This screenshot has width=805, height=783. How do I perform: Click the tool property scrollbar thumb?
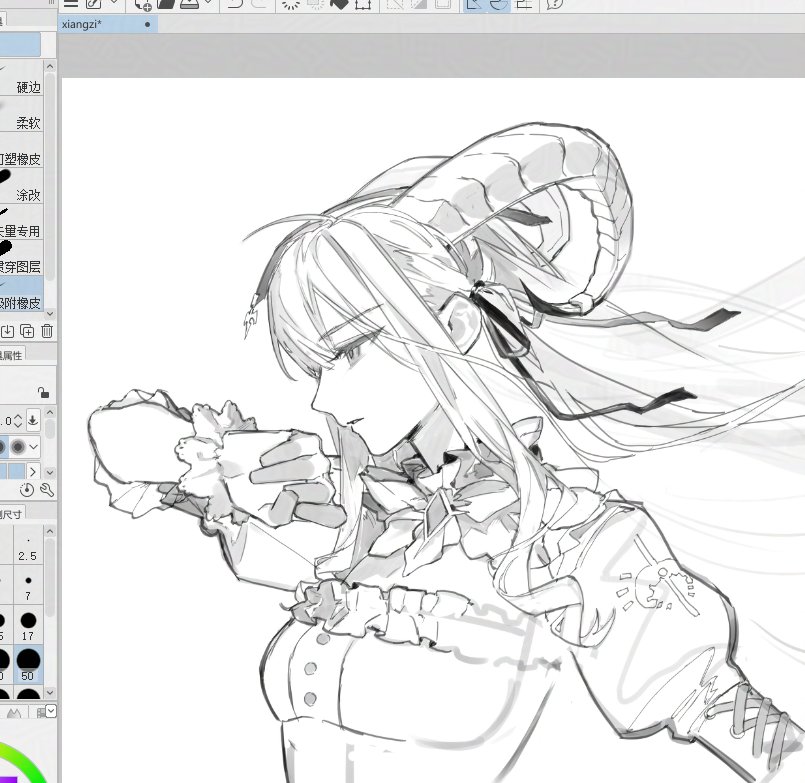point(50,429)
